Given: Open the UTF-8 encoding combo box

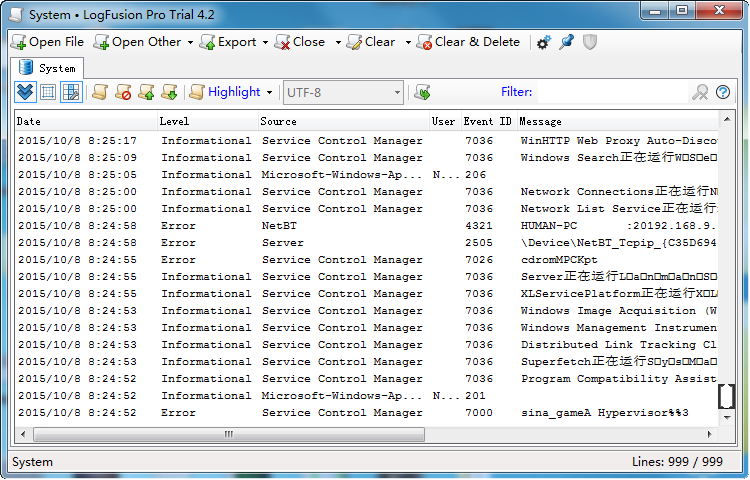Looking at the screenshot, I should coord(343,92).
